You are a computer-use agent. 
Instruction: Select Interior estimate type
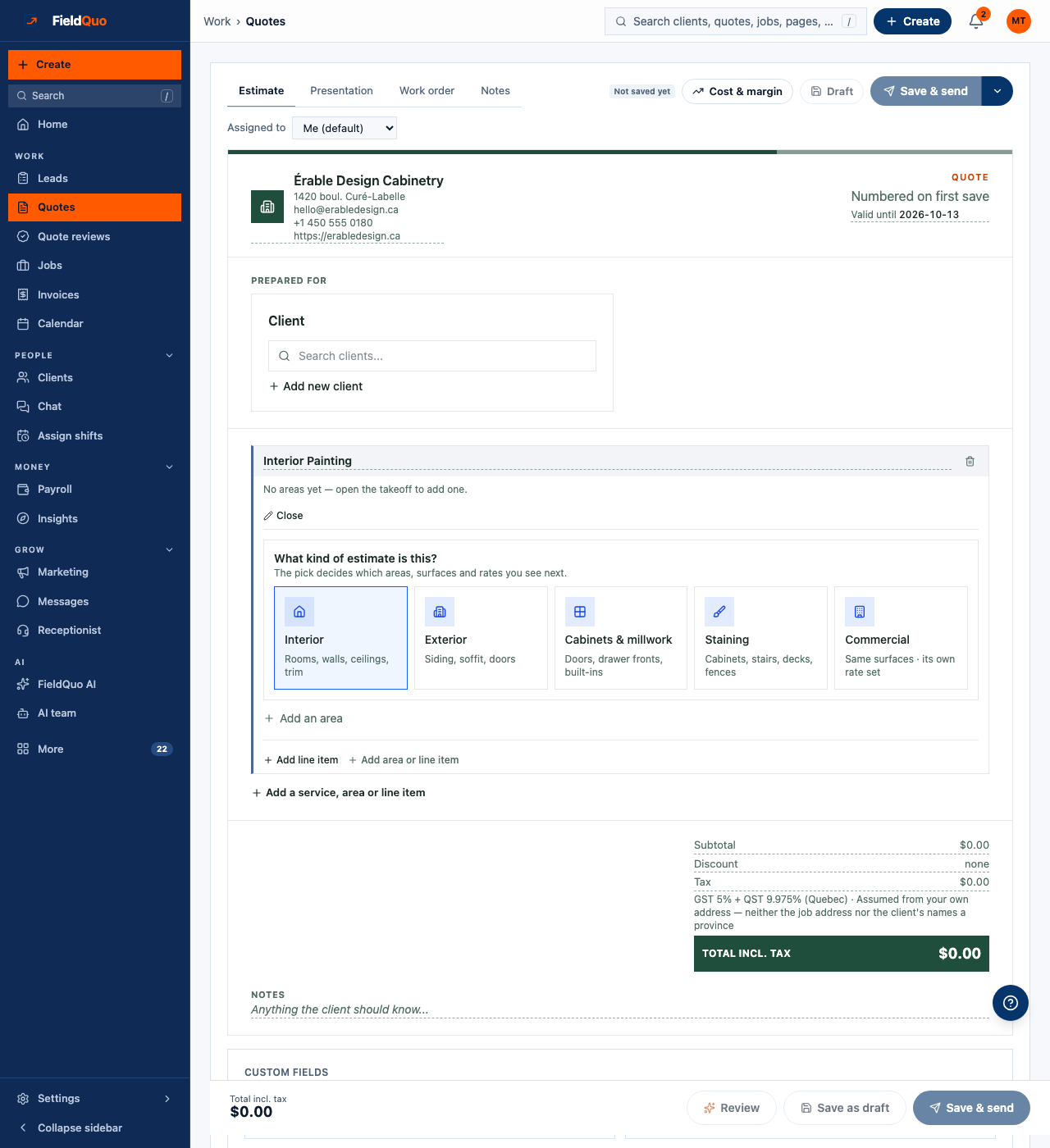coord(340,638)
